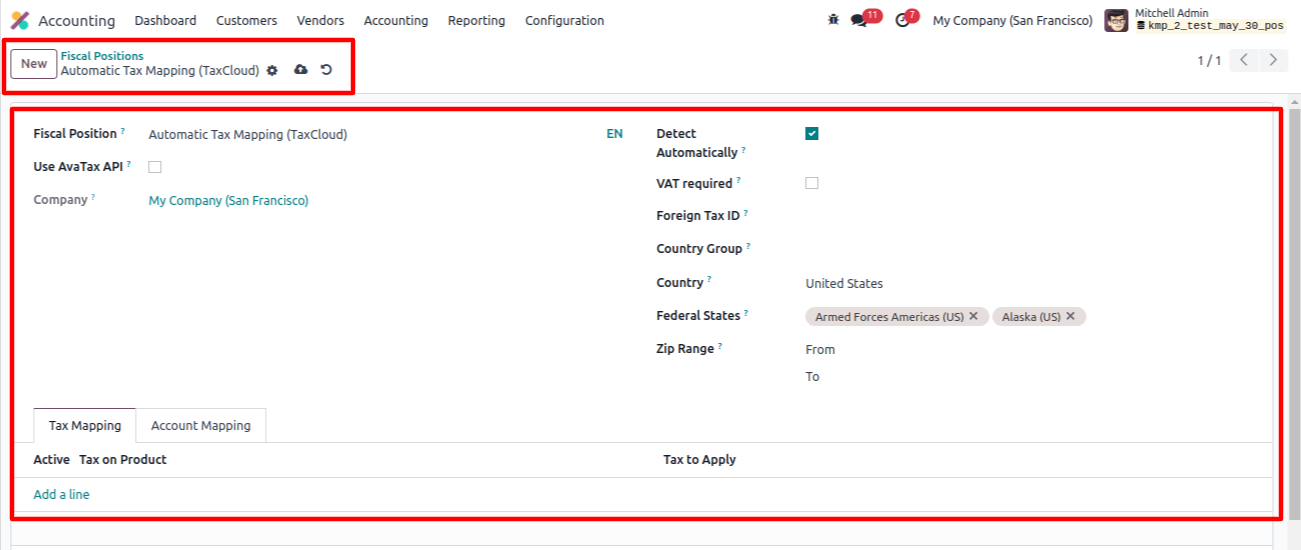Screen dimensions: 1301x550
Task: Open Customers menu
Action: [x=247, y=20]
